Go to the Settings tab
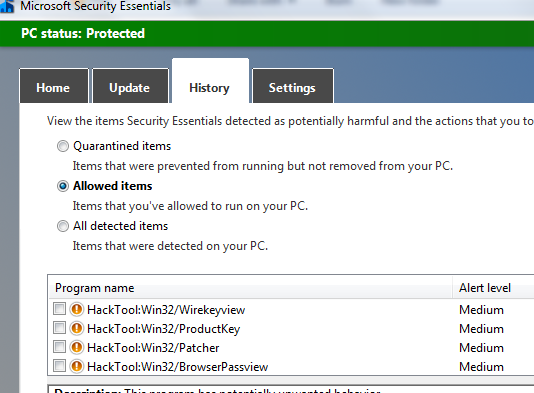 (x=293, y=86)
